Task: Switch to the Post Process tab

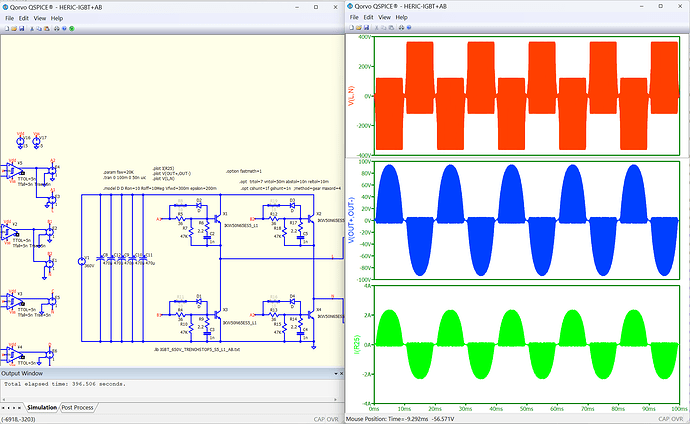Action: pos(77,408)
